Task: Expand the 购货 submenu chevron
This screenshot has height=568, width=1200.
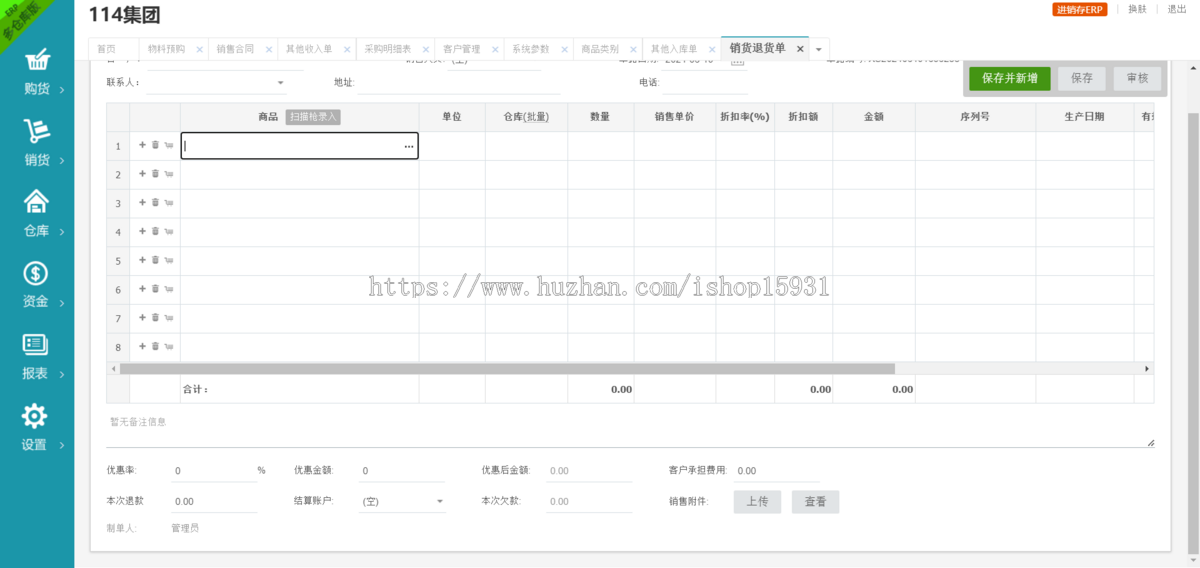Action: point(62,90)
